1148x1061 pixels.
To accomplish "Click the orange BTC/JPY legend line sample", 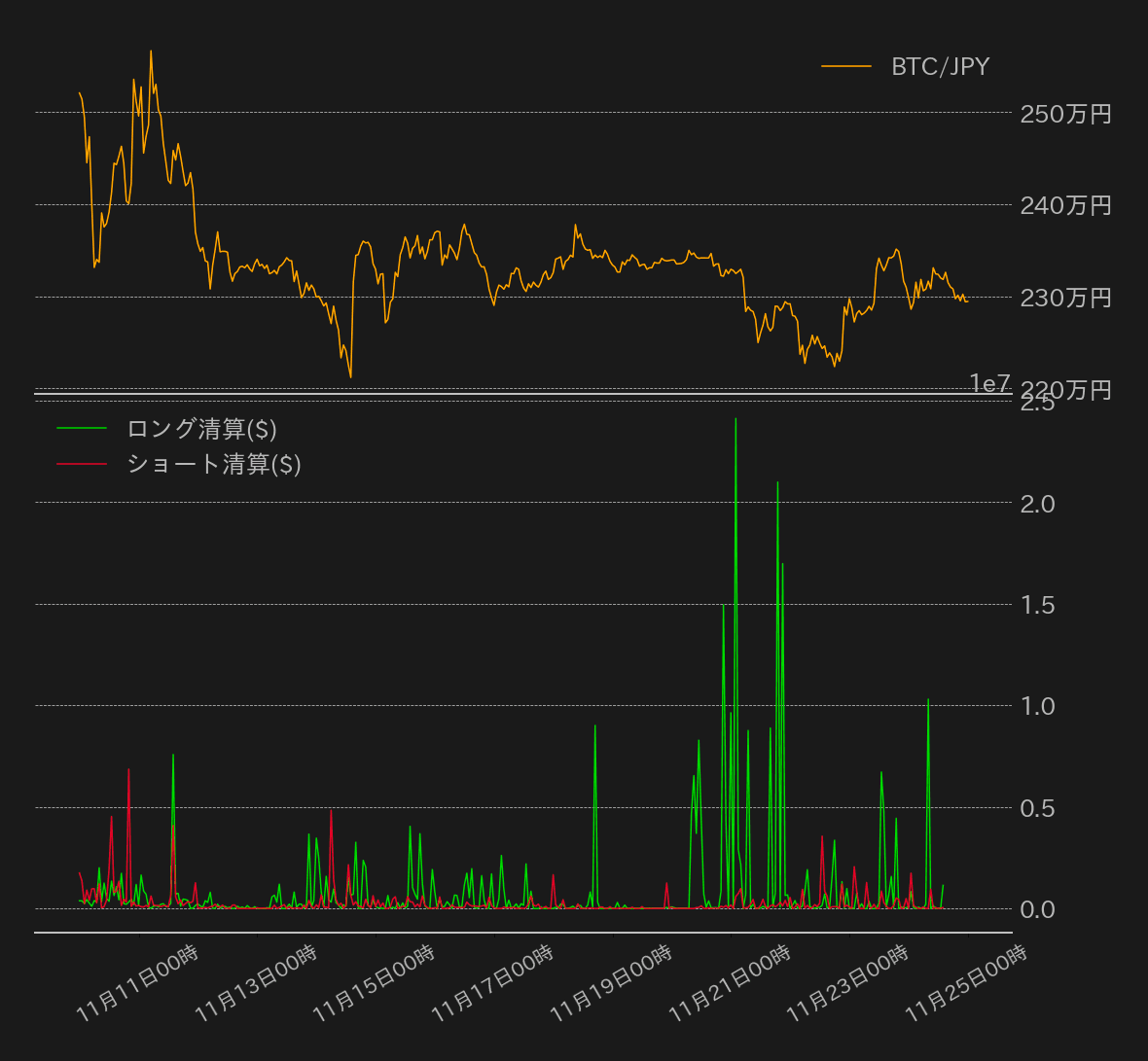I will [x=848, y=66].
